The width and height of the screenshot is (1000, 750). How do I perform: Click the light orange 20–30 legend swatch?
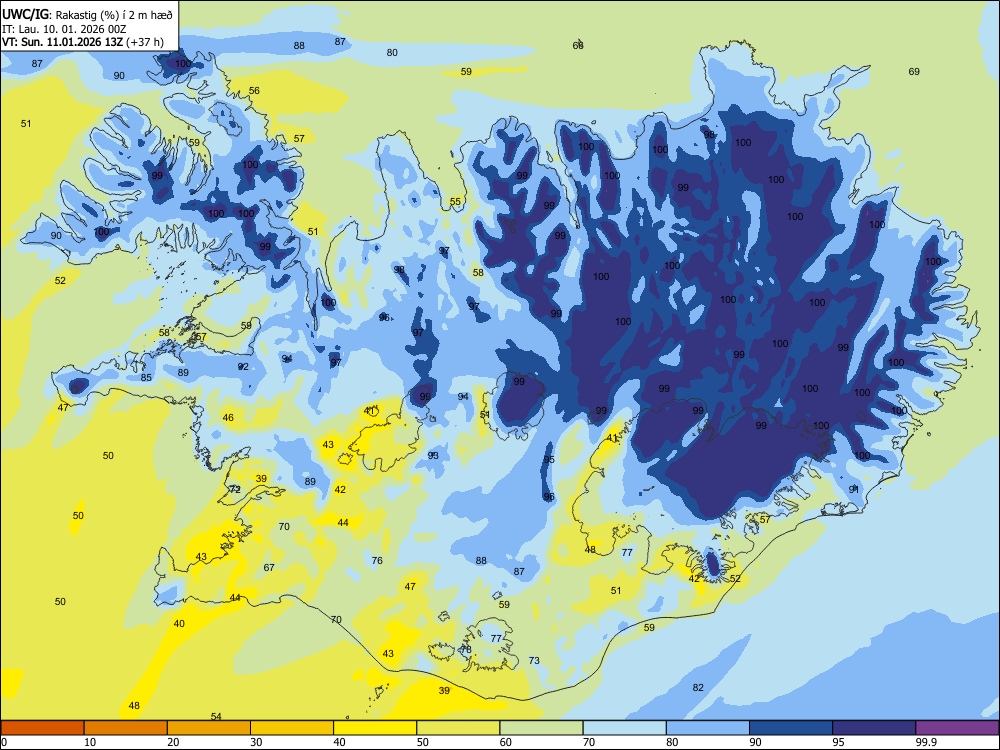pyautogui.click(x=209, y=728)
